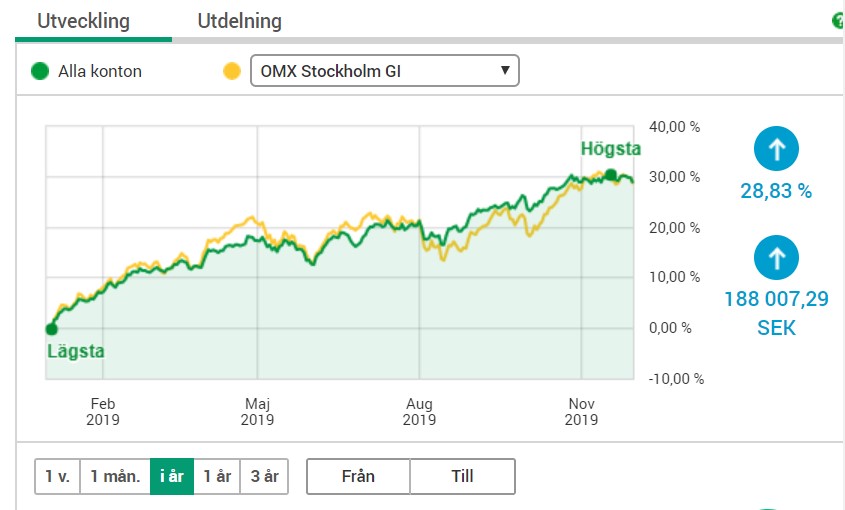845x510 pixels.
Task: Click the dropdown arrow of index selector
Action: point(505,70)
